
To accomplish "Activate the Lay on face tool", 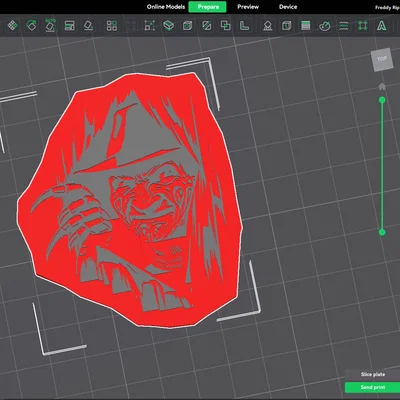I will (88, 26).
